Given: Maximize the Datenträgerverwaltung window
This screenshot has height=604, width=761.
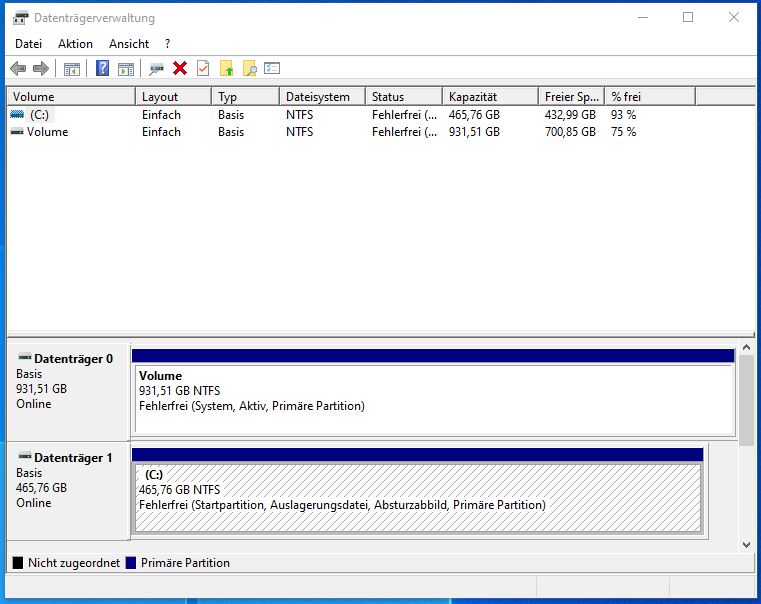Looking at the screenshot, I should [x=688, y=17].
